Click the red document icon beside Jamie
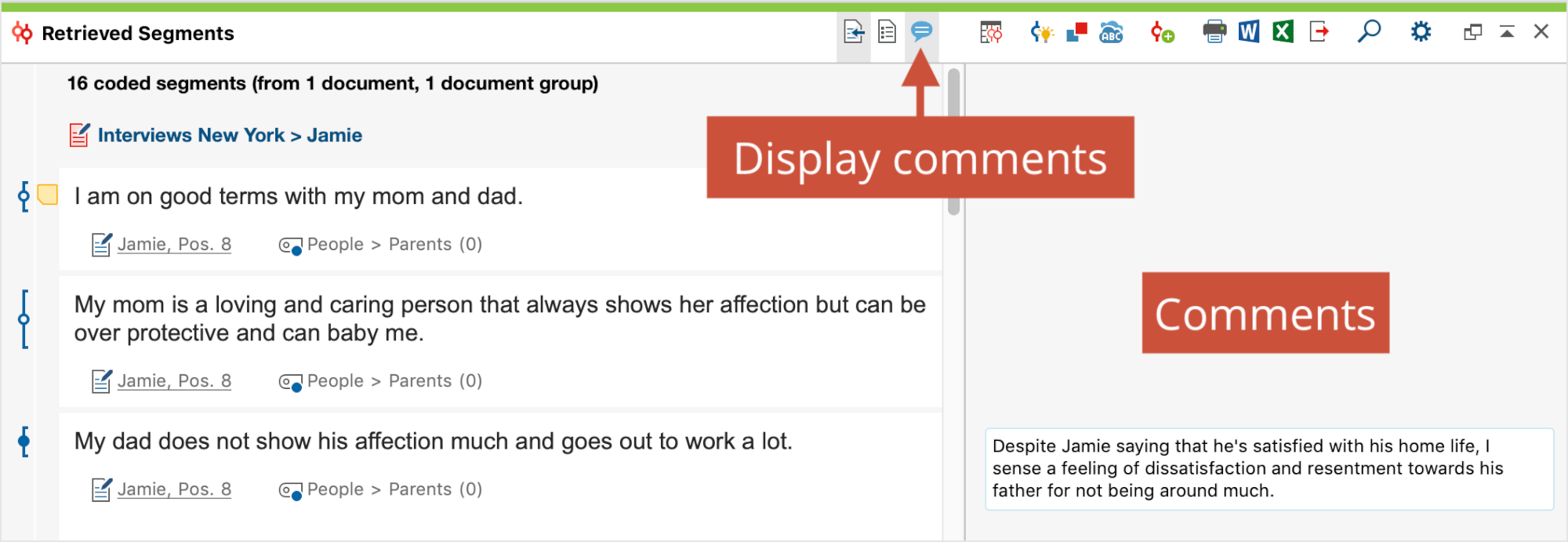Screen dimensions: 1568x542 tap(79, 135)
